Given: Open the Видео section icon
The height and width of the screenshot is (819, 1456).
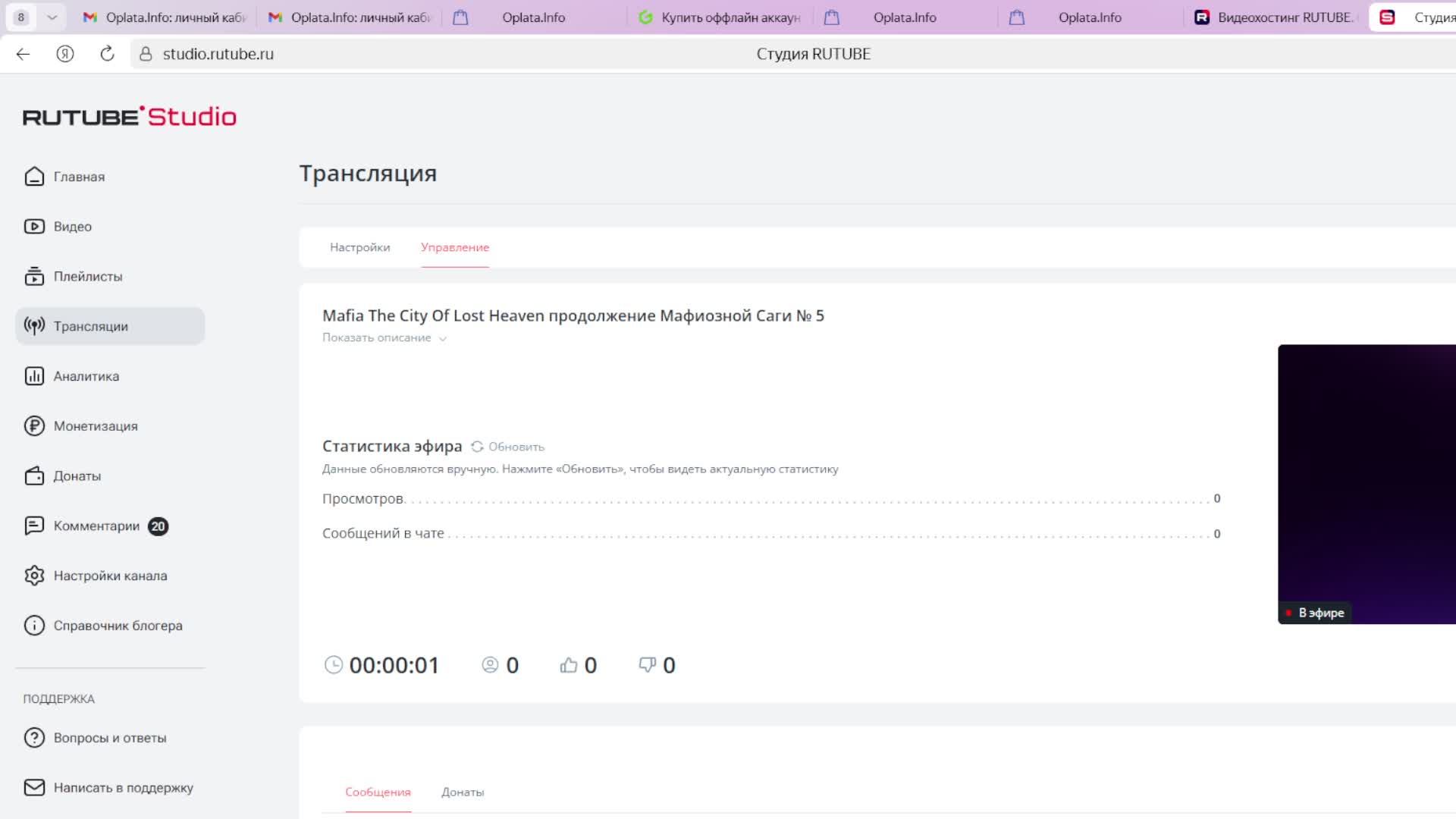Looking at the screenshot, I should [x=34, y=227].
